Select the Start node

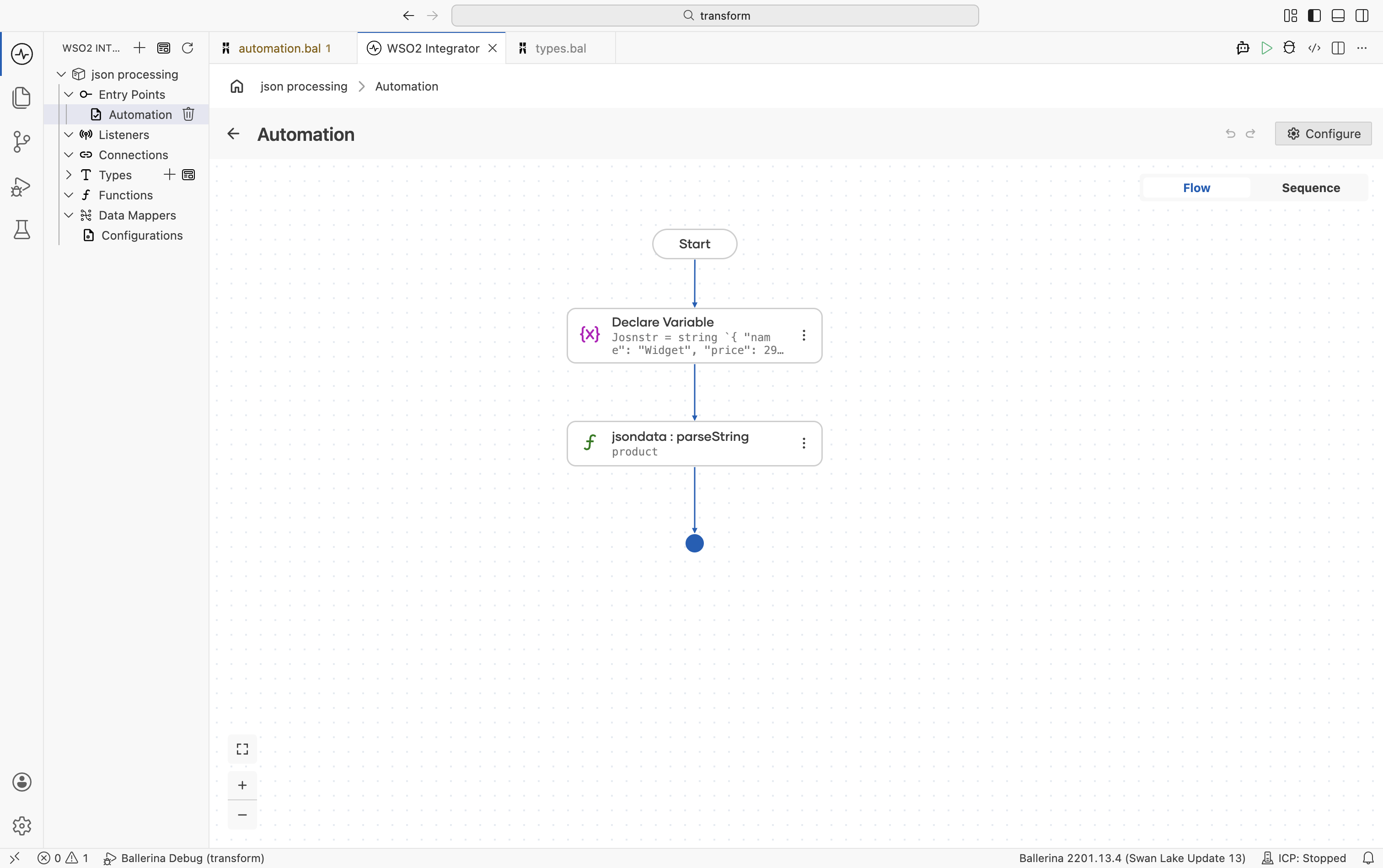click(695, 244)
